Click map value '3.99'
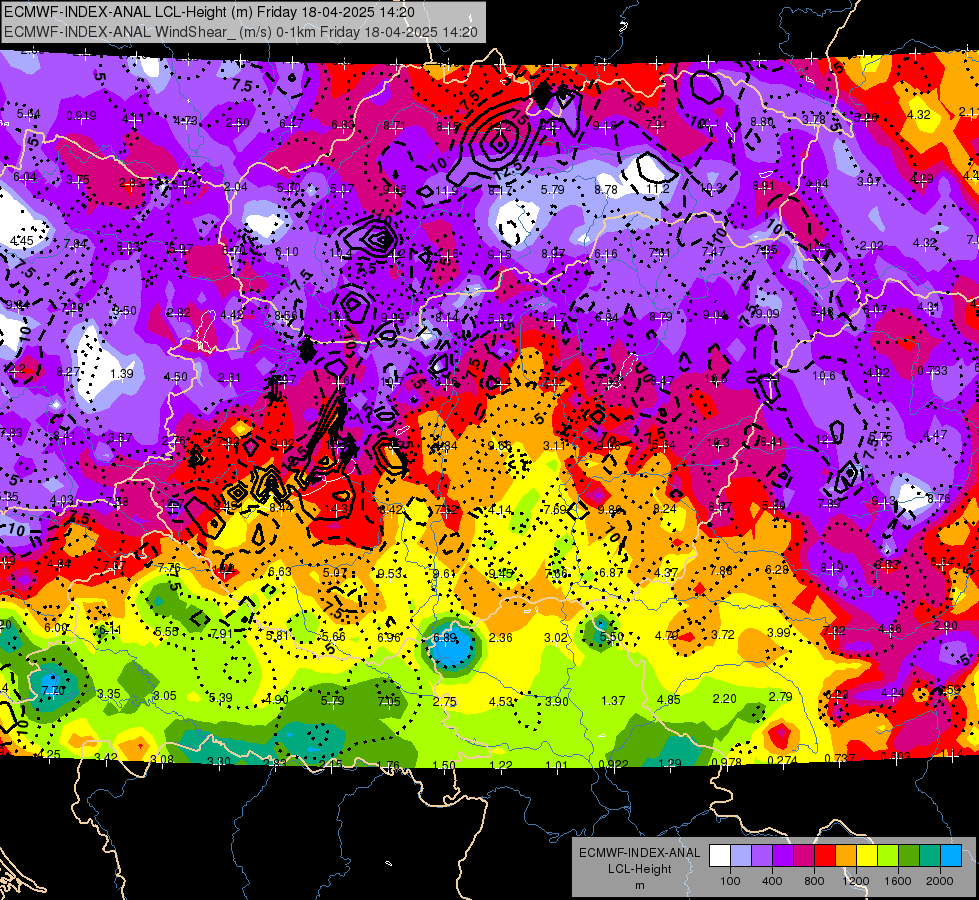This screenshot has height=900, width=979. (779, 633)
